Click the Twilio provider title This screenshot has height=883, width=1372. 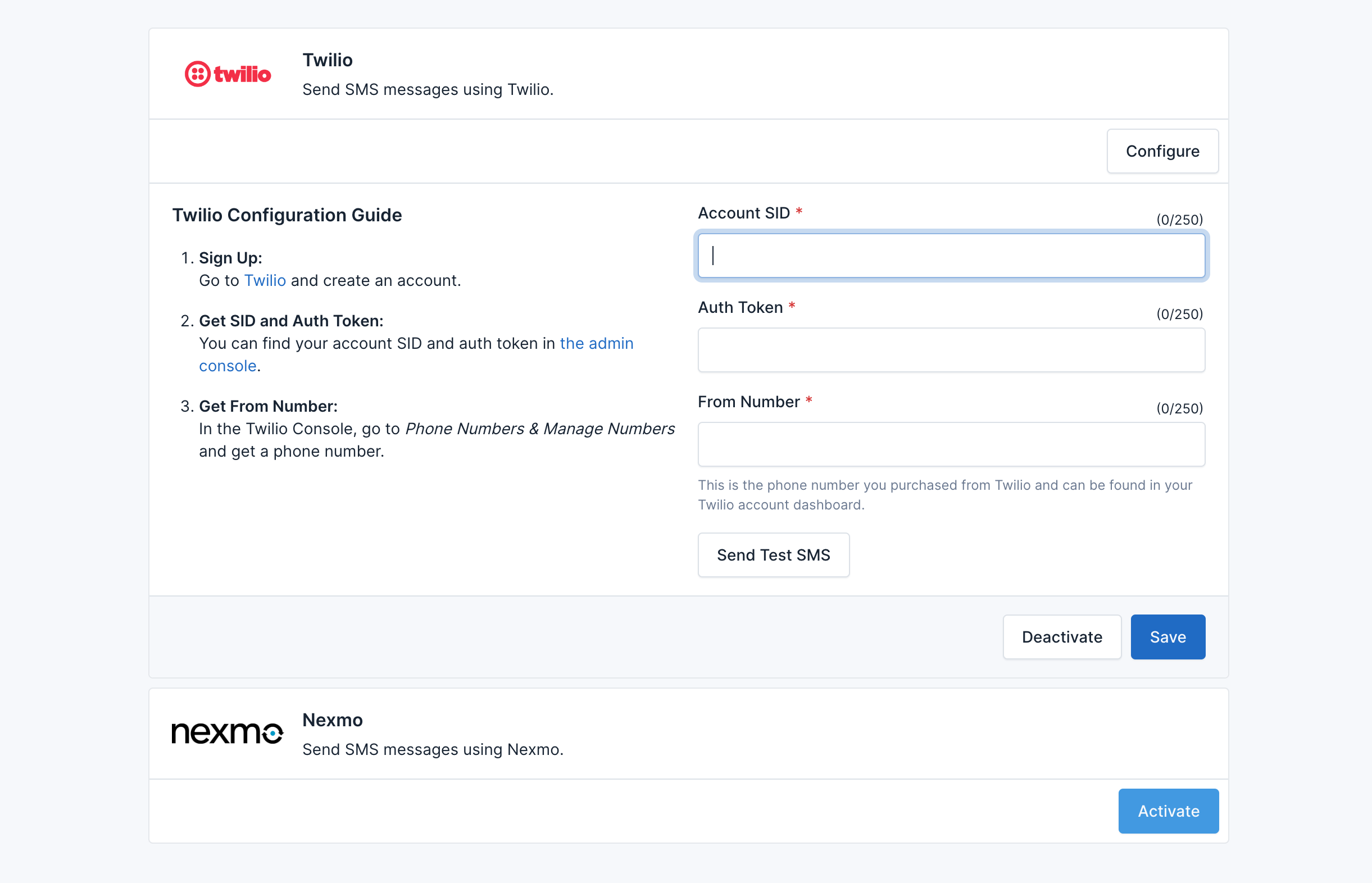click(328, 60)
